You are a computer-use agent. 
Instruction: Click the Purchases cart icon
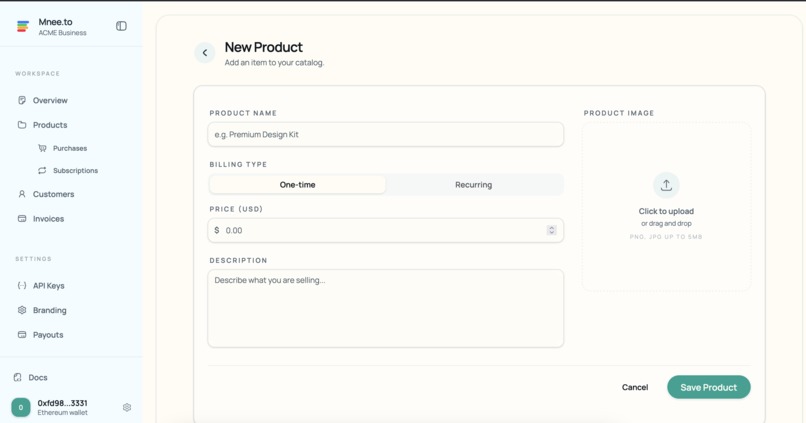coord(42,148)
